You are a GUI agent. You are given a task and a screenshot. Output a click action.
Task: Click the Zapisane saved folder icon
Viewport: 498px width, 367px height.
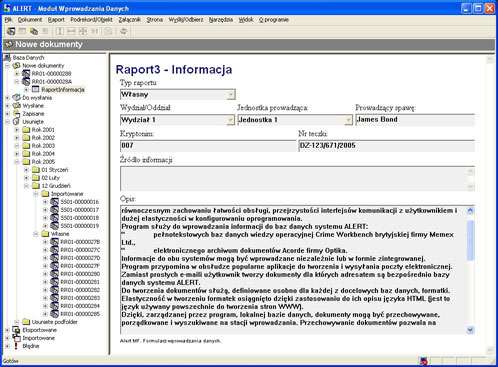tap(17, 114)
